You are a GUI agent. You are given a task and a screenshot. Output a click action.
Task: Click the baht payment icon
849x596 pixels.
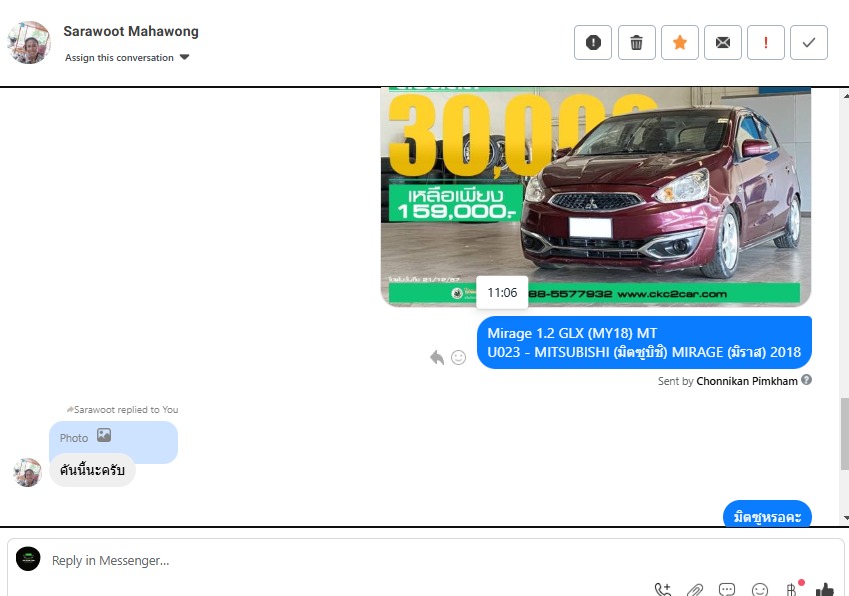point(792,589)
